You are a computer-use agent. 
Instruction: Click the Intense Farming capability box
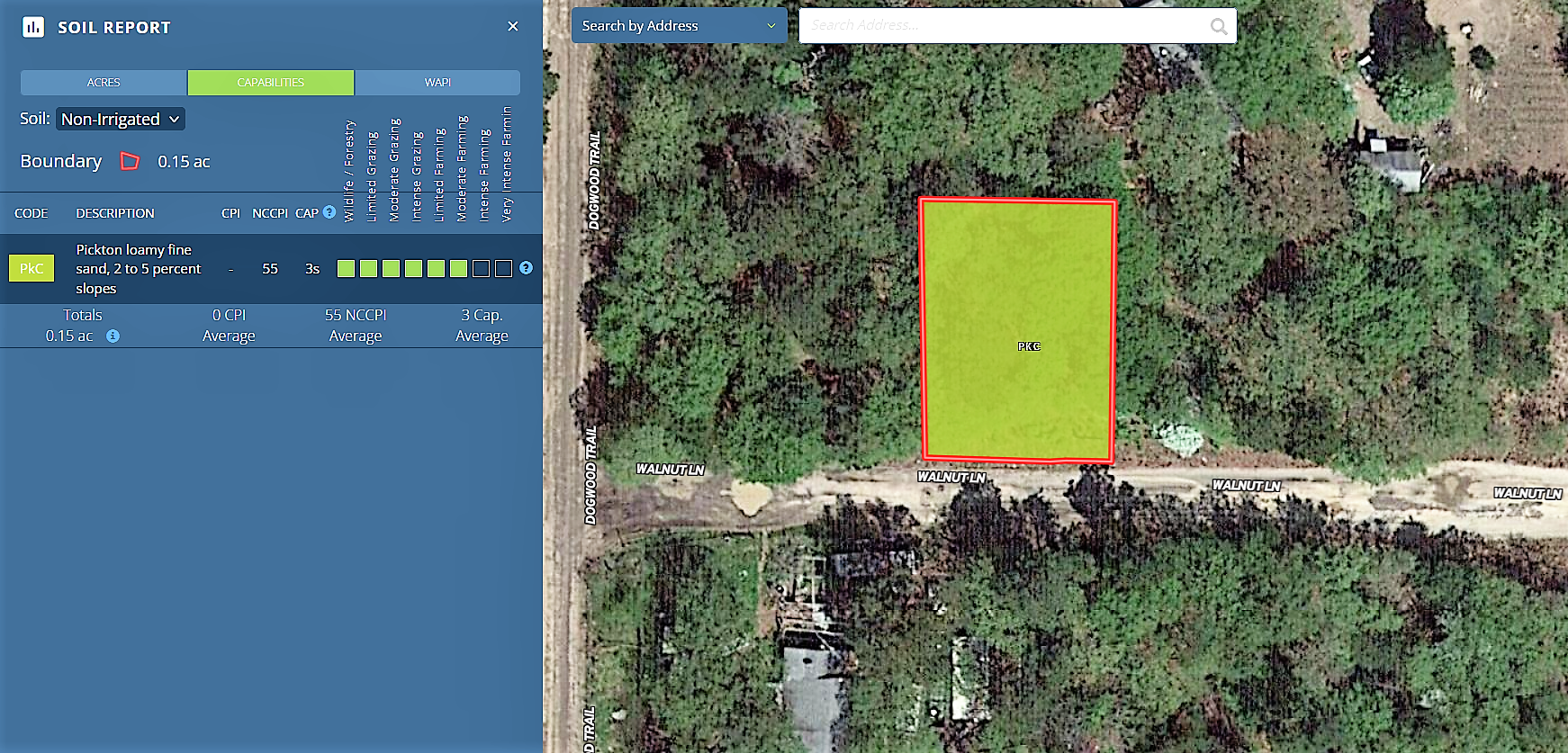click(481, 268)
